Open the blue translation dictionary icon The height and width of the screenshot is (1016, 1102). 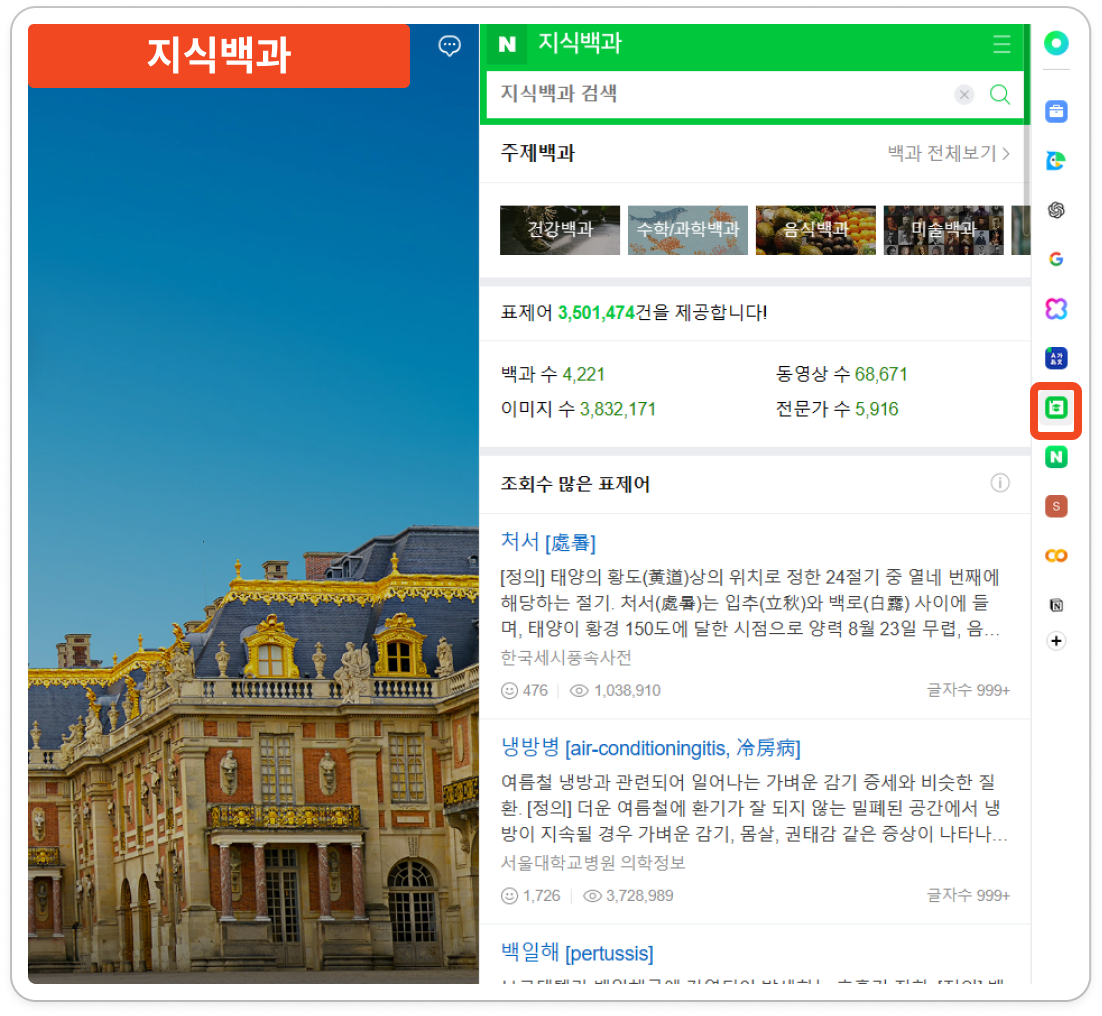[x=1056, y=358]
